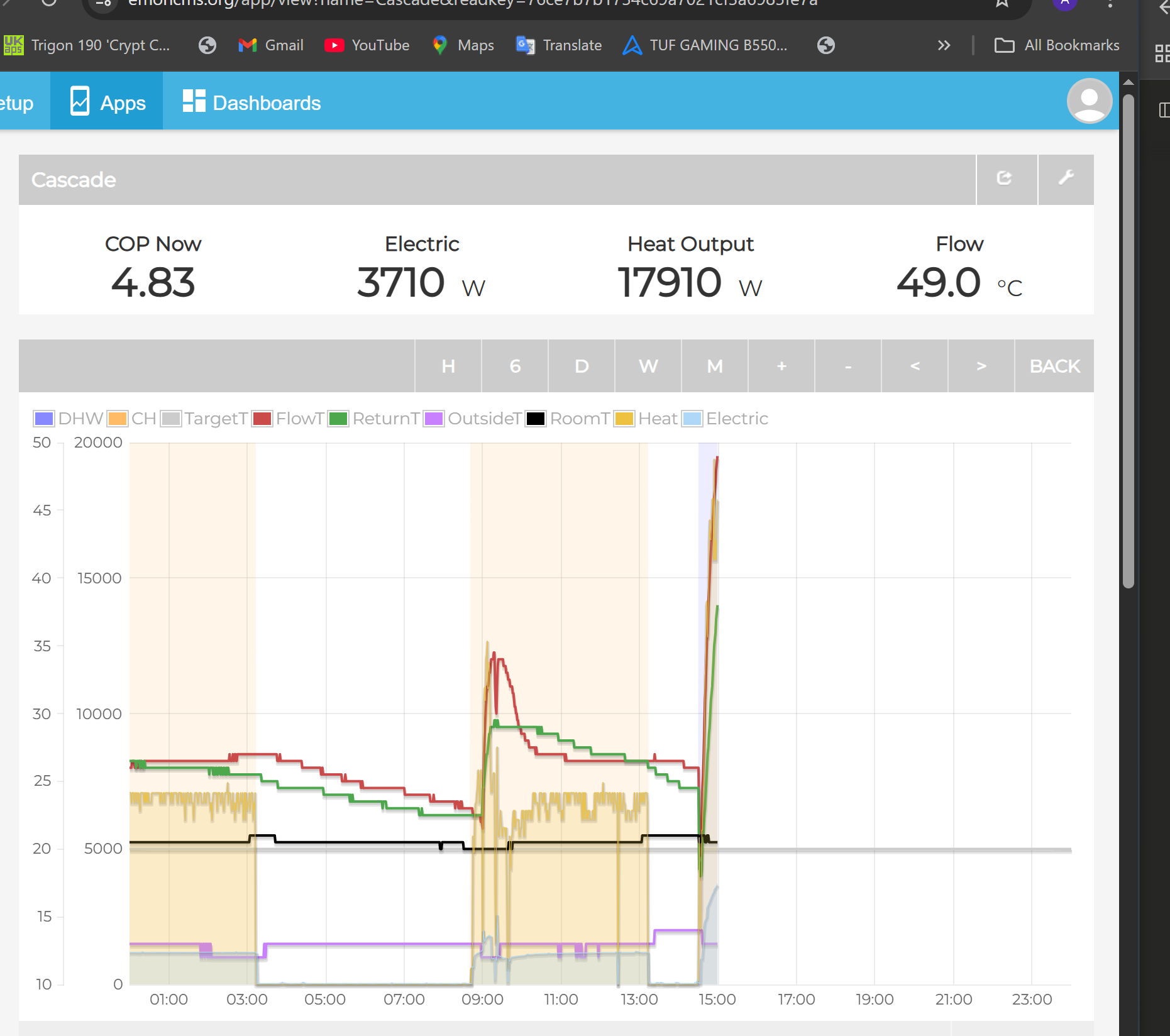This screenshot has width=1170, height=1036.
Task: Open the wrench settings icon
Action: 1066,179
